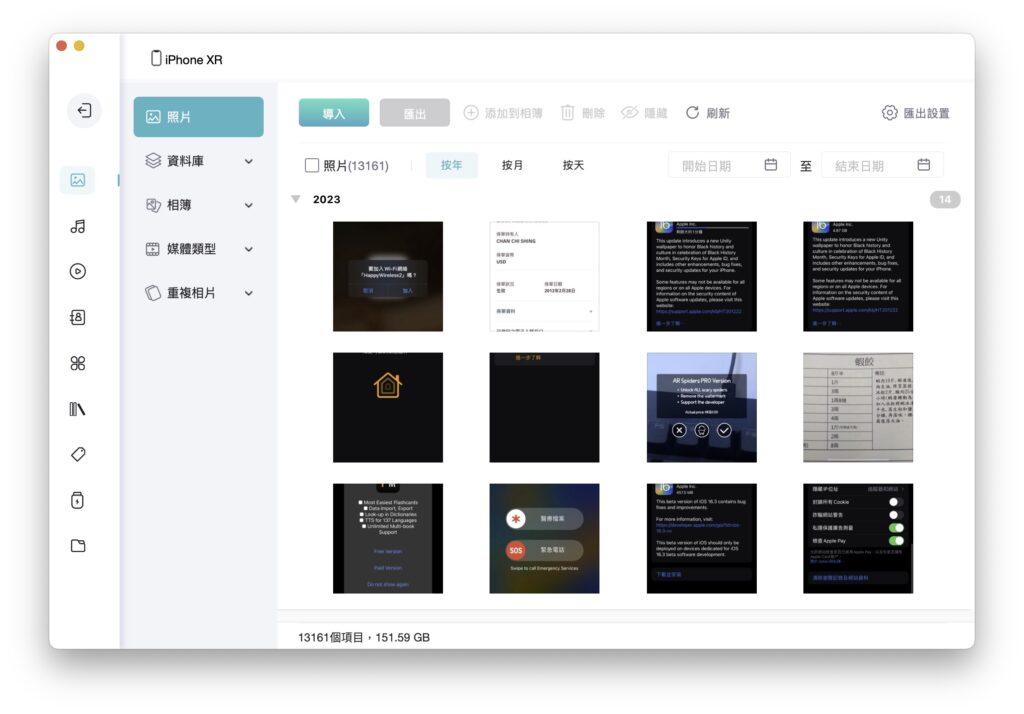Viewport: 1024px width, 714px height.
Task: Click the add-to-album plus icon
Action: coord(471,112)
